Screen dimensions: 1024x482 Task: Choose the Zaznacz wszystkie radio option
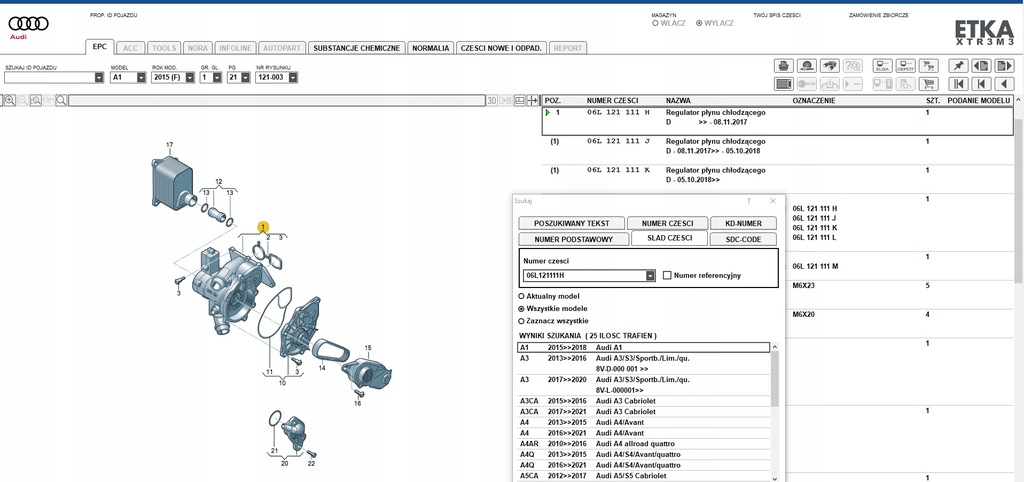pos(521,322)
